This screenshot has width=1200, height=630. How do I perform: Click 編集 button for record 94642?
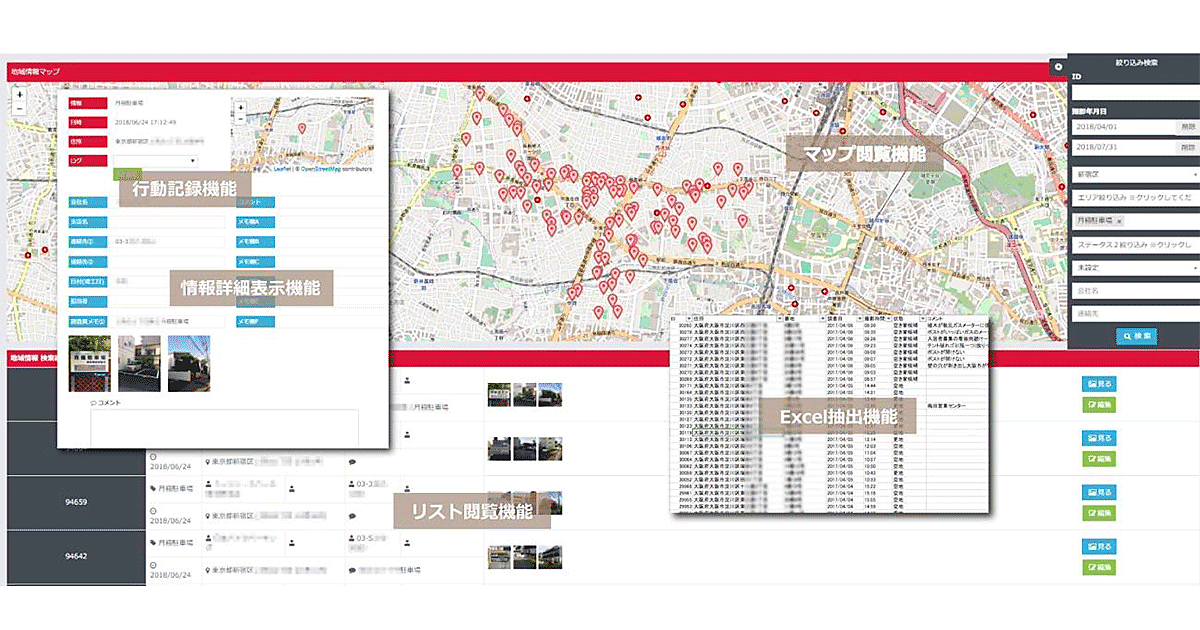1099,567
